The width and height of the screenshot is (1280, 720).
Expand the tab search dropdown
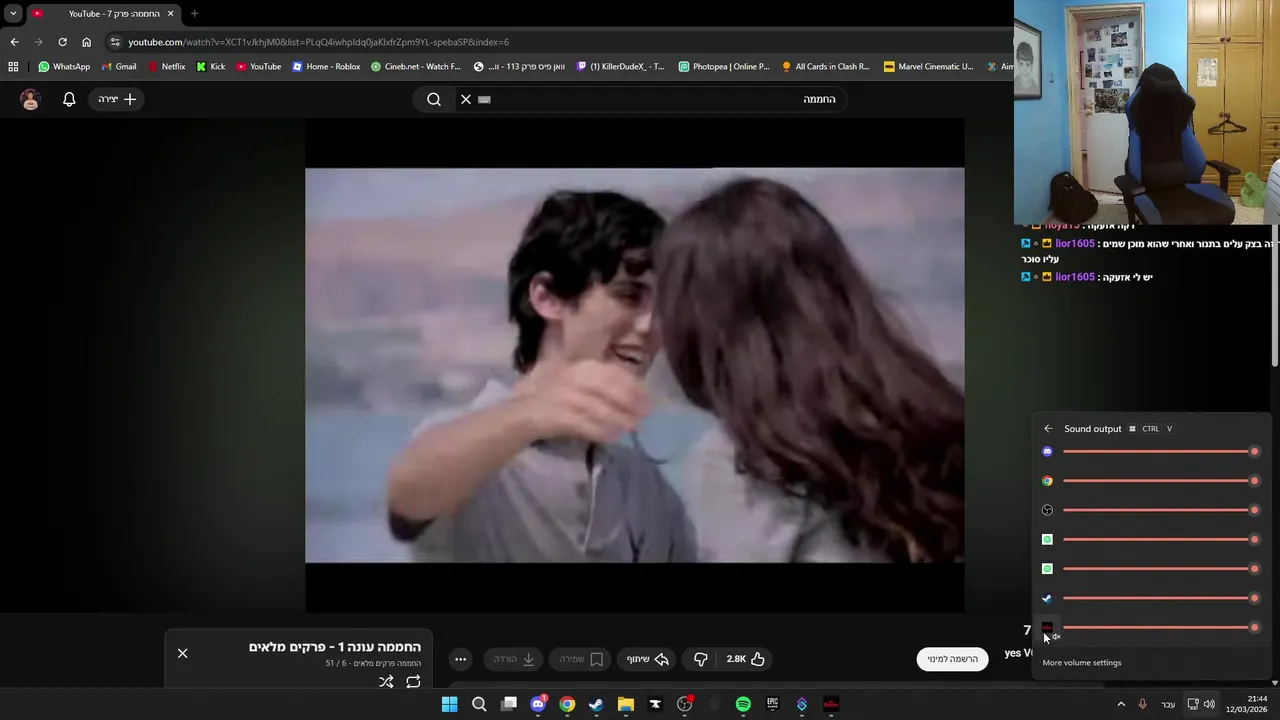tap(13, 14)
